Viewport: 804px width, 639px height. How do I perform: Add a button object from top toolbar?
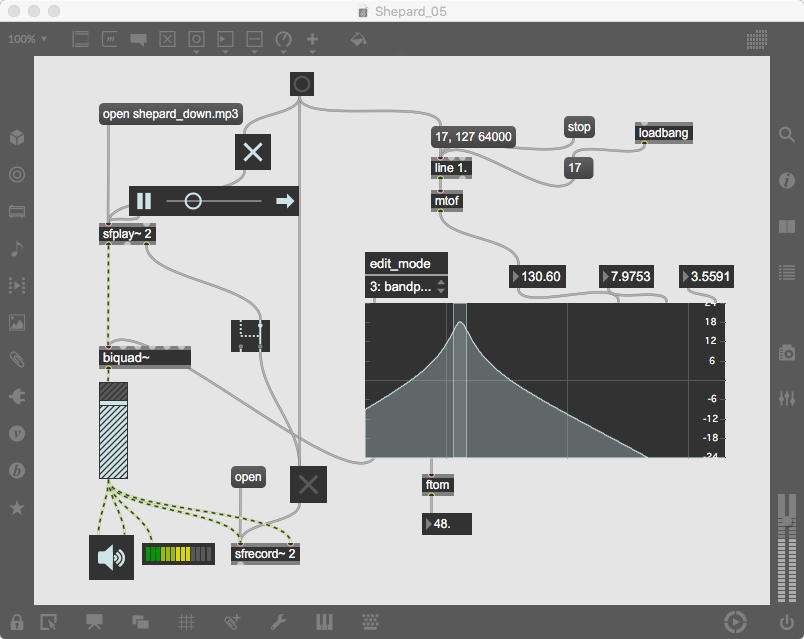tap(196, 39)
